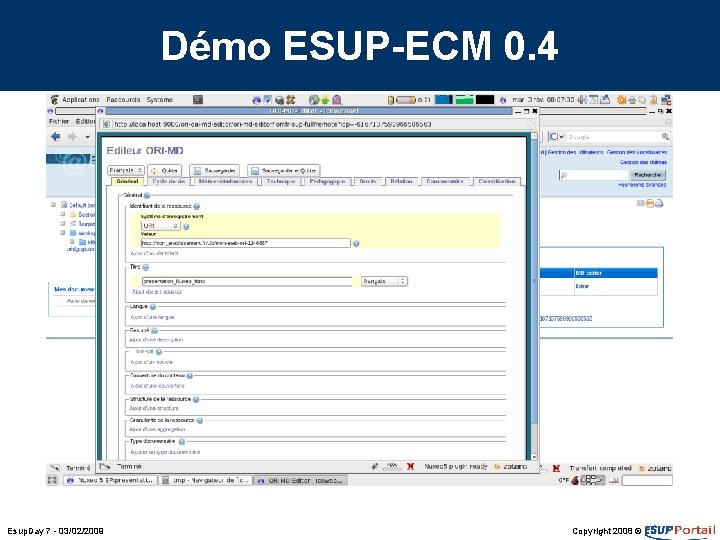Click the Recherche button in background page

pos(647,175)
